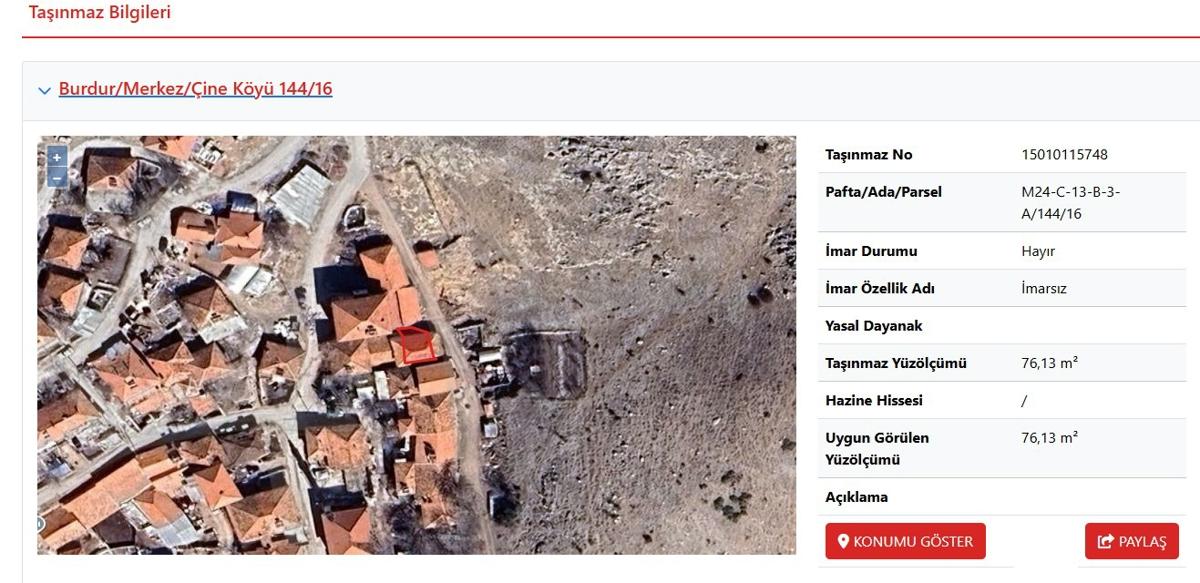Open the Burdur/Merkez/Çine Köyü 144/16 link
The image size is (1200, 583).
(195, 89)
